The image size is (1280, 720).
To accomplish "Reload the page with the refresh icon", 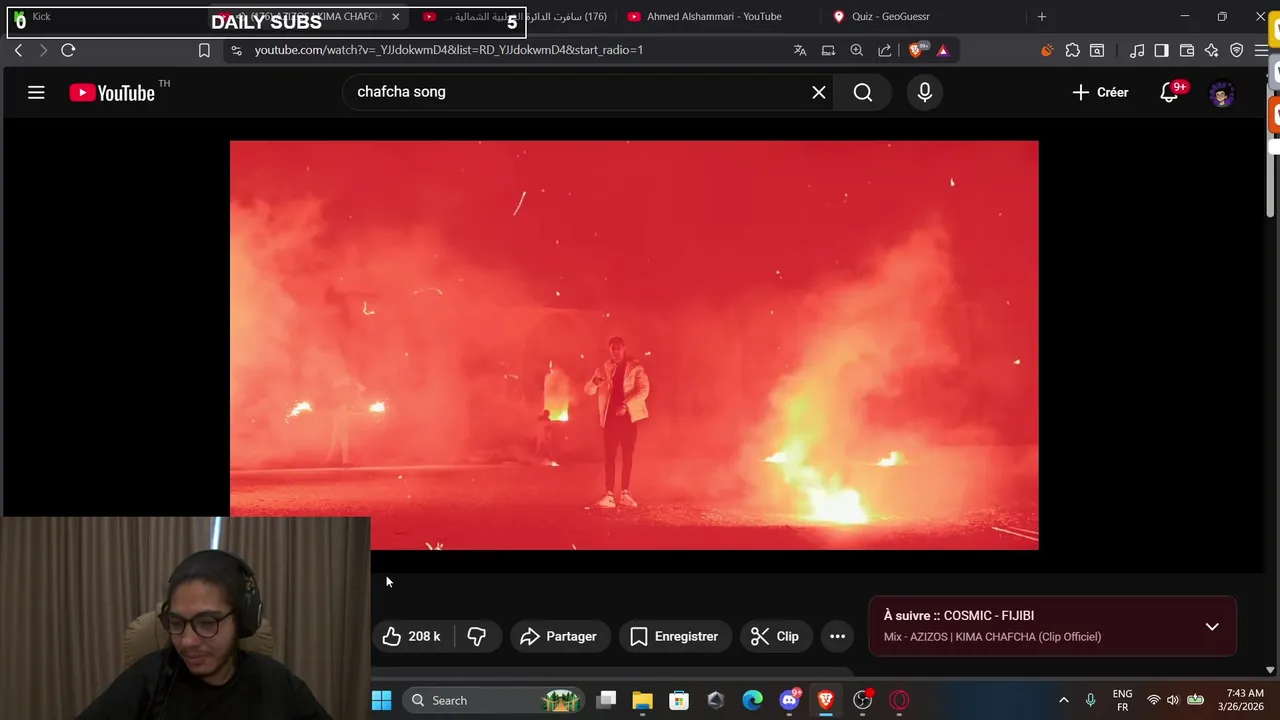I will click(68, 50).
